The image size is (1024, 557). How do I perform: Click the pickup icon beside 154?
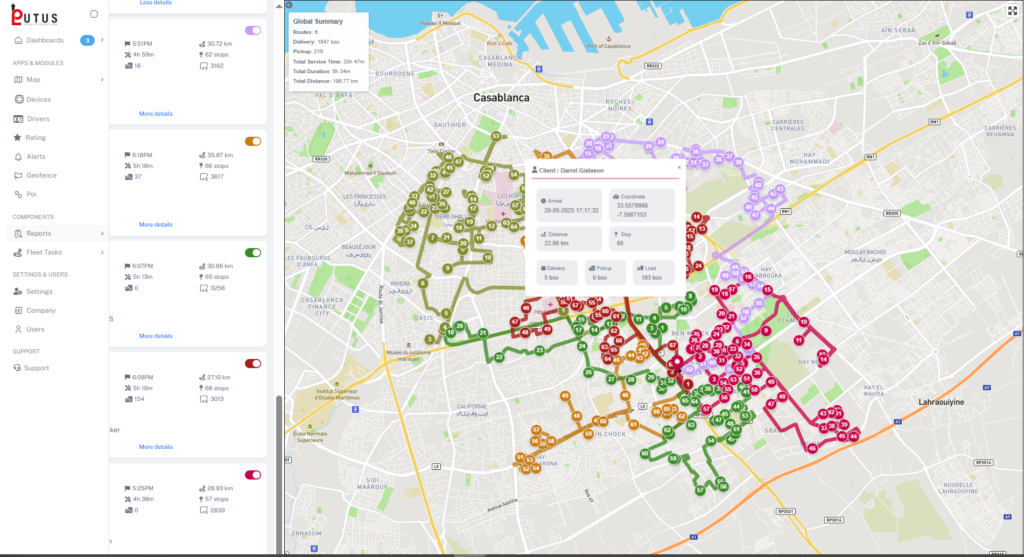[x=128, y=399]
